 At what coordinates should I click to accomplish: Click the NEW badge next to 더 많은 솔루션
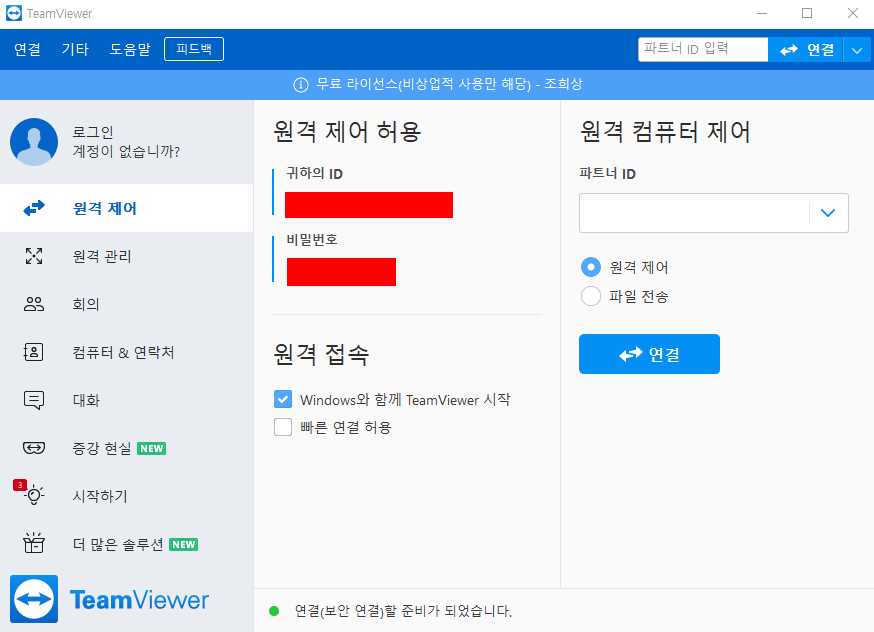tap(183, 544)
